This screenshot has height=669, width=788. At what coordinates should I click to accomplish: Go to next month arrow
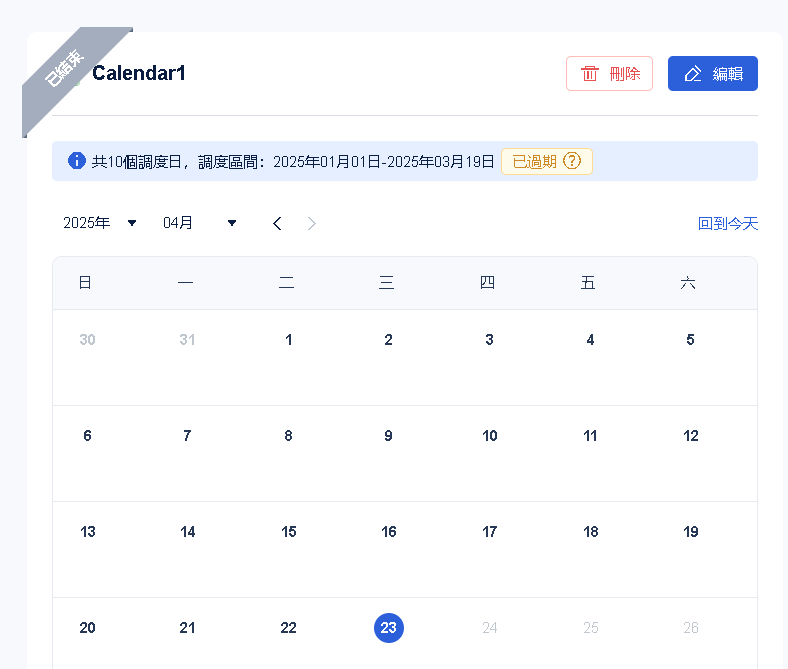(x=312, y=223)
